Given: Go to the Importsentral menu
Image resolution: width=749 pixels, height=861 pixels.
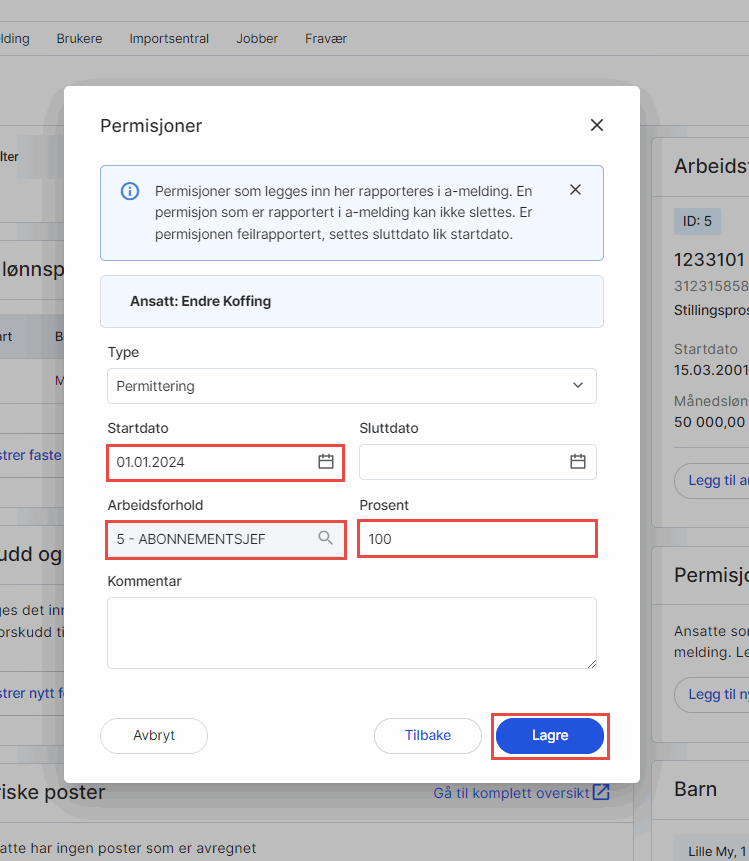Looking at the screenshot, I should coord(169,39).
